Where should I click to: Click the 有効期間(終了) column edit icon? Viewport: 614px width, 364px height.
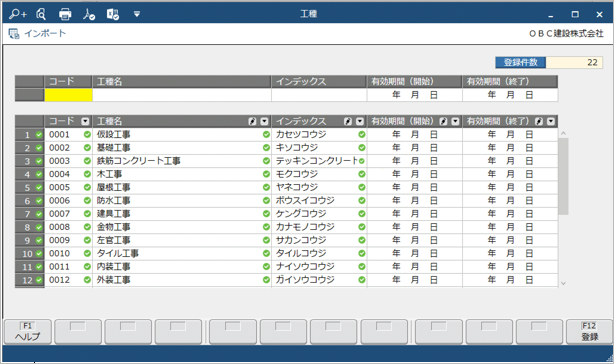pos(539,121)
